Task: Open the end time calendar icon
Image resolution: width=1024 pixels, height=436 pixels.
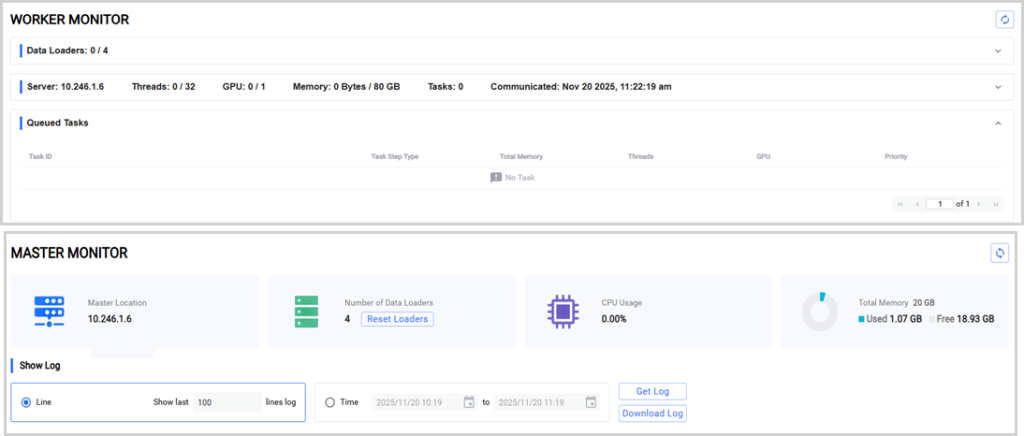Action: point(591,402)
